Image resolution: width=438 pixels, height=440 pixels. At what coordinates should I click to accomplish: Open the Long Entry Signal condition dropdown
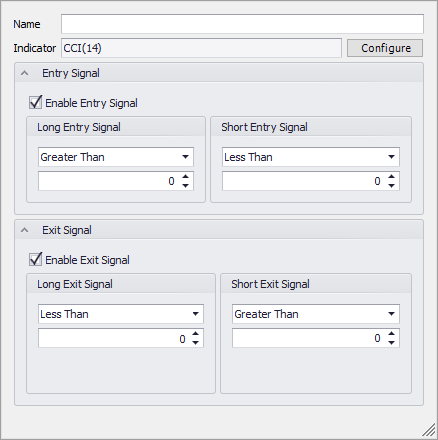click(x=116, y=157)
